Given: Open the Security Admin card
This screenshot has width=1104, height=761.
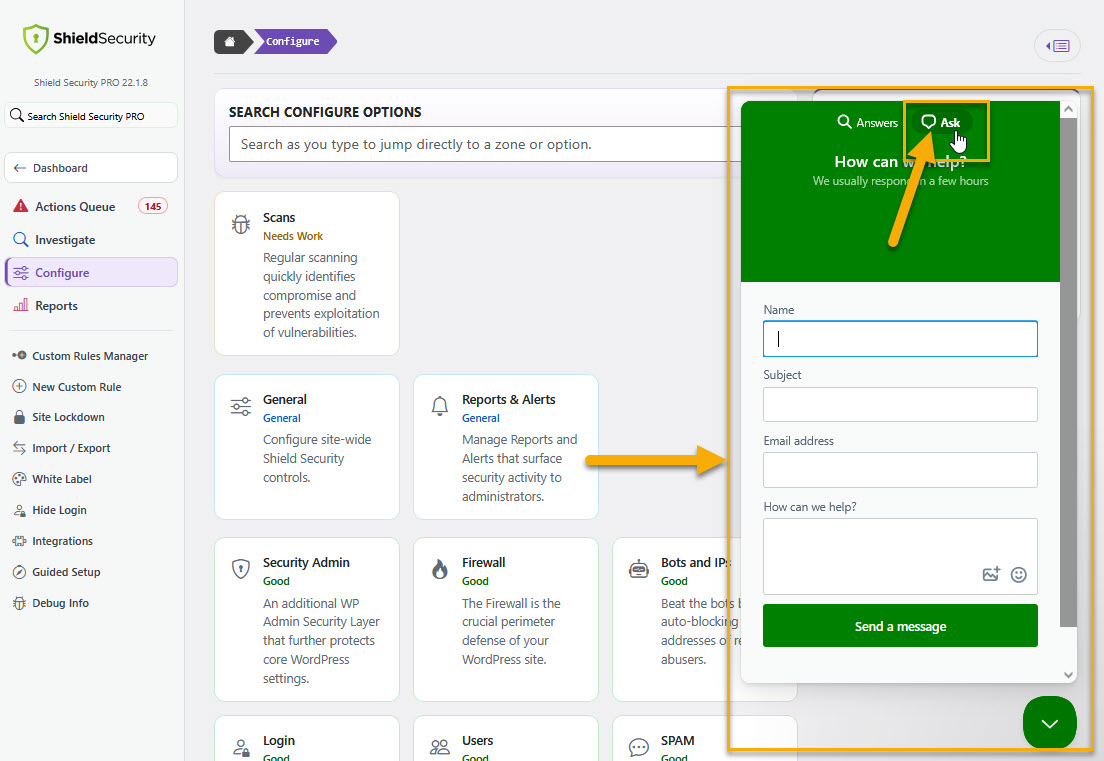Looking at the screenshot, I should [x=307, y=620].
